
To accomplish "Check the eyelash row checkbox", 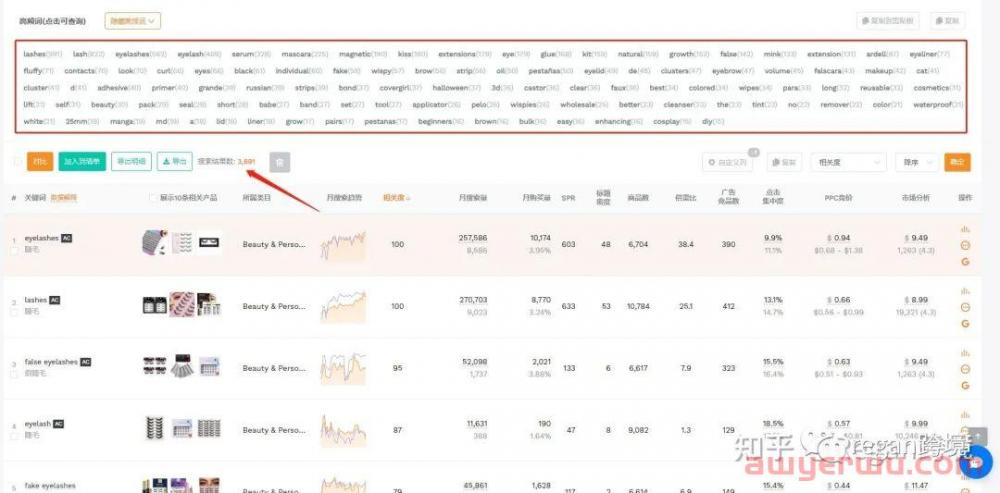I will (x=14, y=436).
